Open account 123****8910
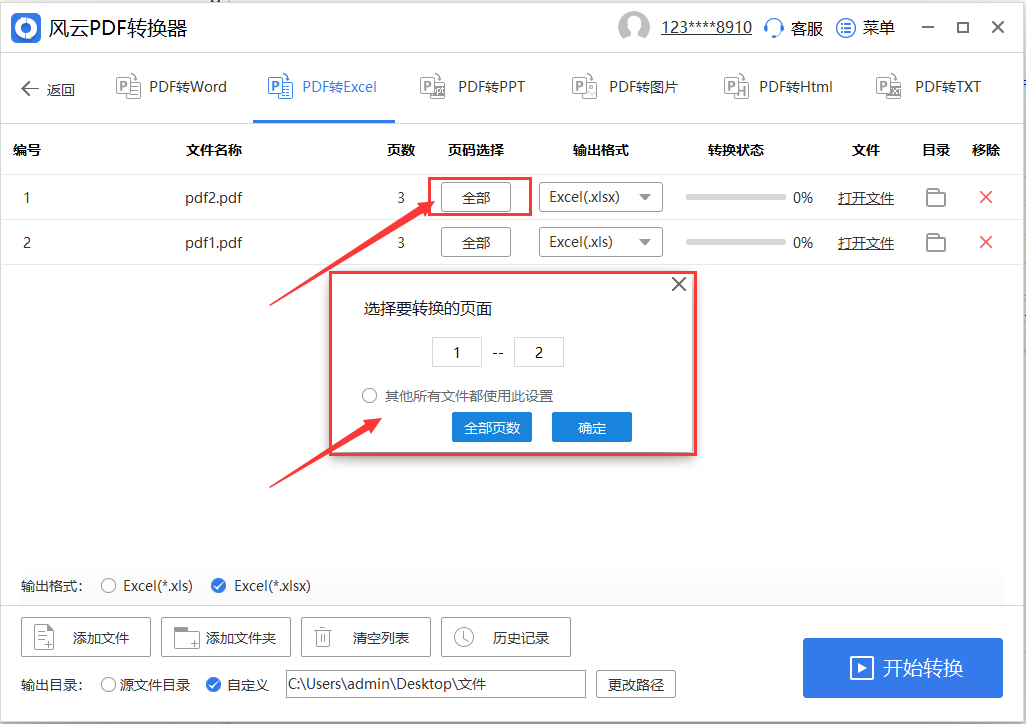Screen dimensions: 1026x724 pyautogui.click(x=706, y=27)
